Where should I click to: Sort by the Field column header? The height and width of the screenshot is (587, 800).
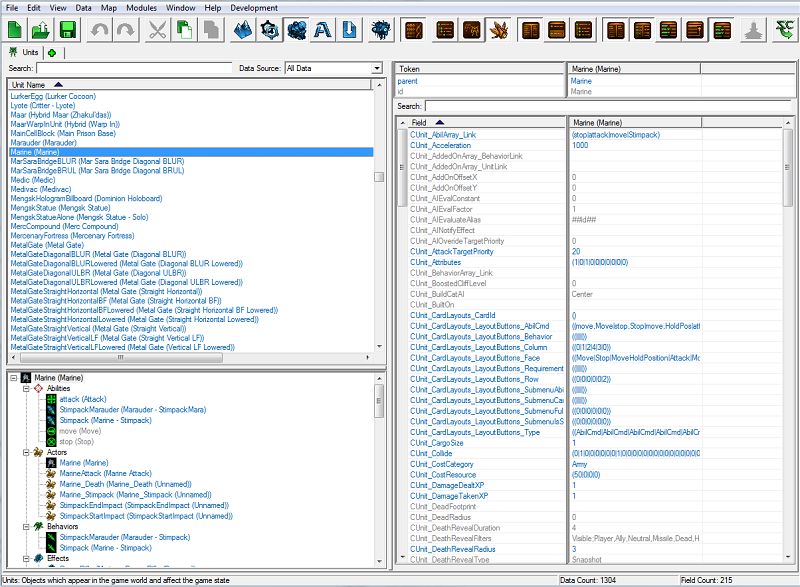tap(485, 122)
